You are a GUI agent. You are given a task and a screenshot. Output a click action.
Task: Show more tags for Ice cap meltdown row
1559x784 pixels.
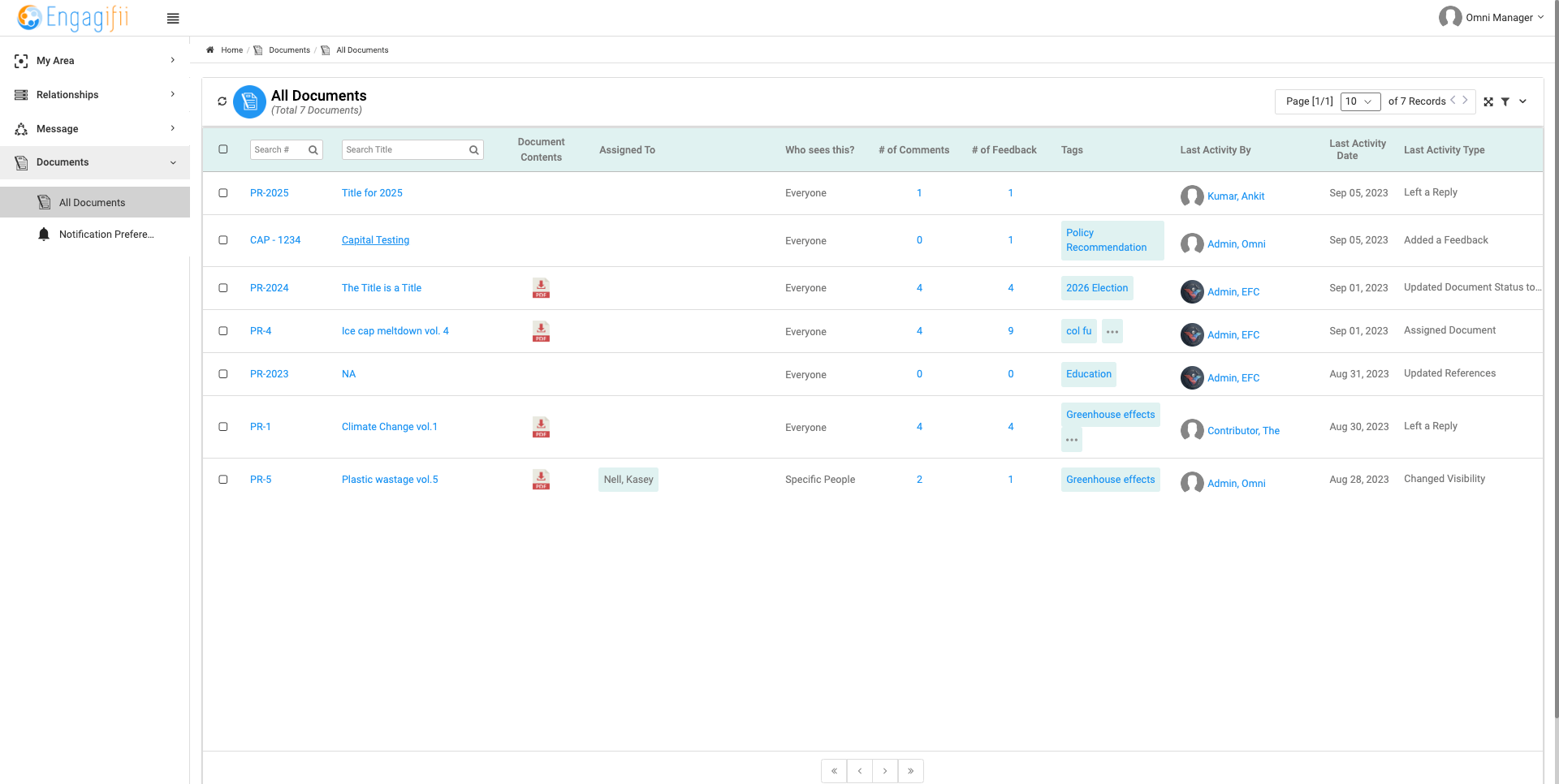click(x=1112, y=331)
